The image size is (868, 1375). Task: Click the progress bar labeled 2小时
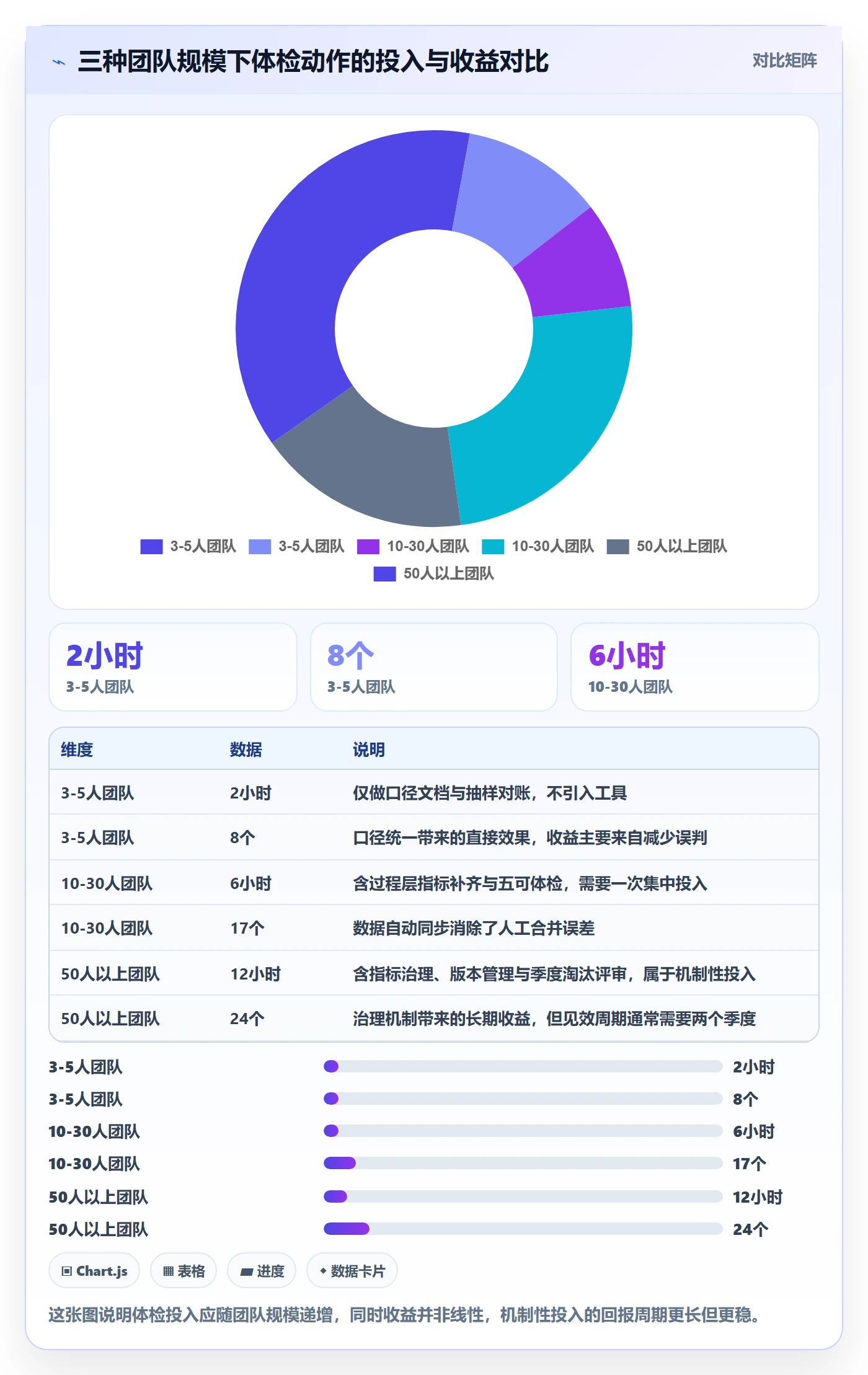[523, 1066]
